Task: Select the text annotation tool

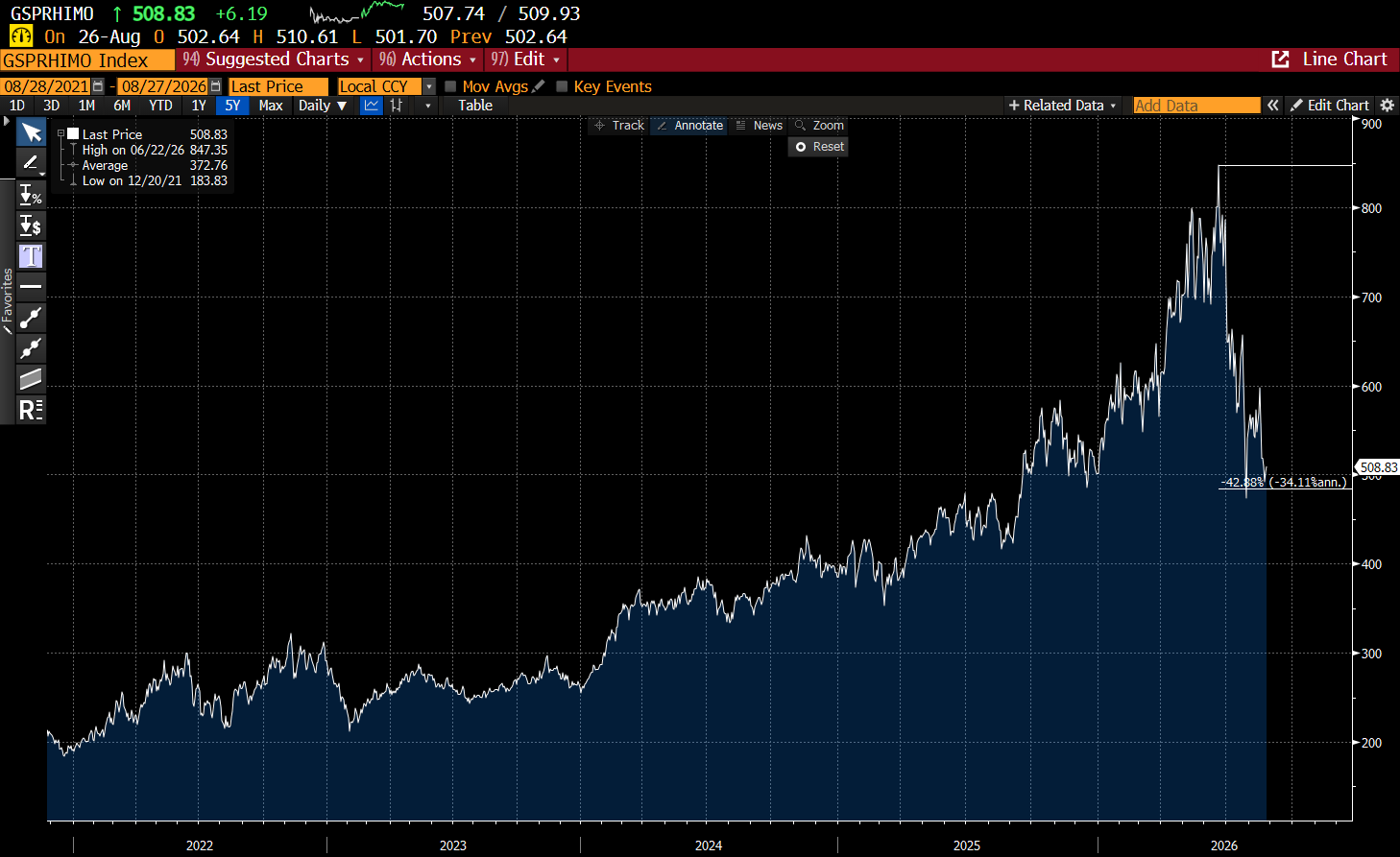Action: pyautogui.click(x=31, y=256)
